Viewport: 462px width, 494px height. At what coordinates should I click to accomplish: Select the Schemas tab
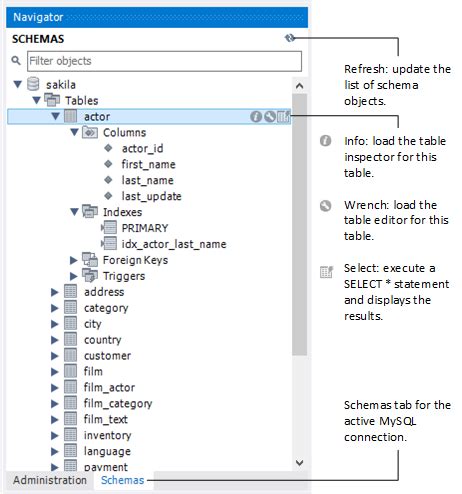click(123, 480)
